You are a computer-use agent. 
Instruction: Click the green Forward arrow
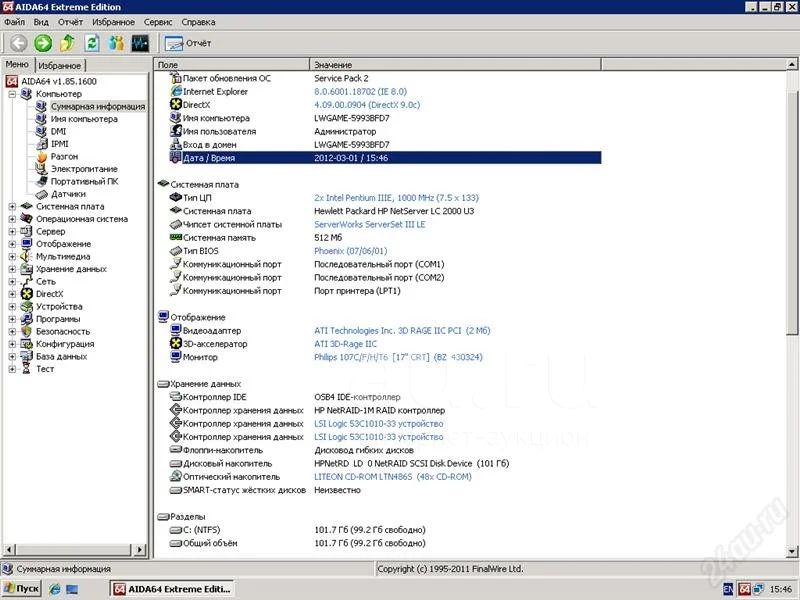pyautogui.click(x=43, y=43)
